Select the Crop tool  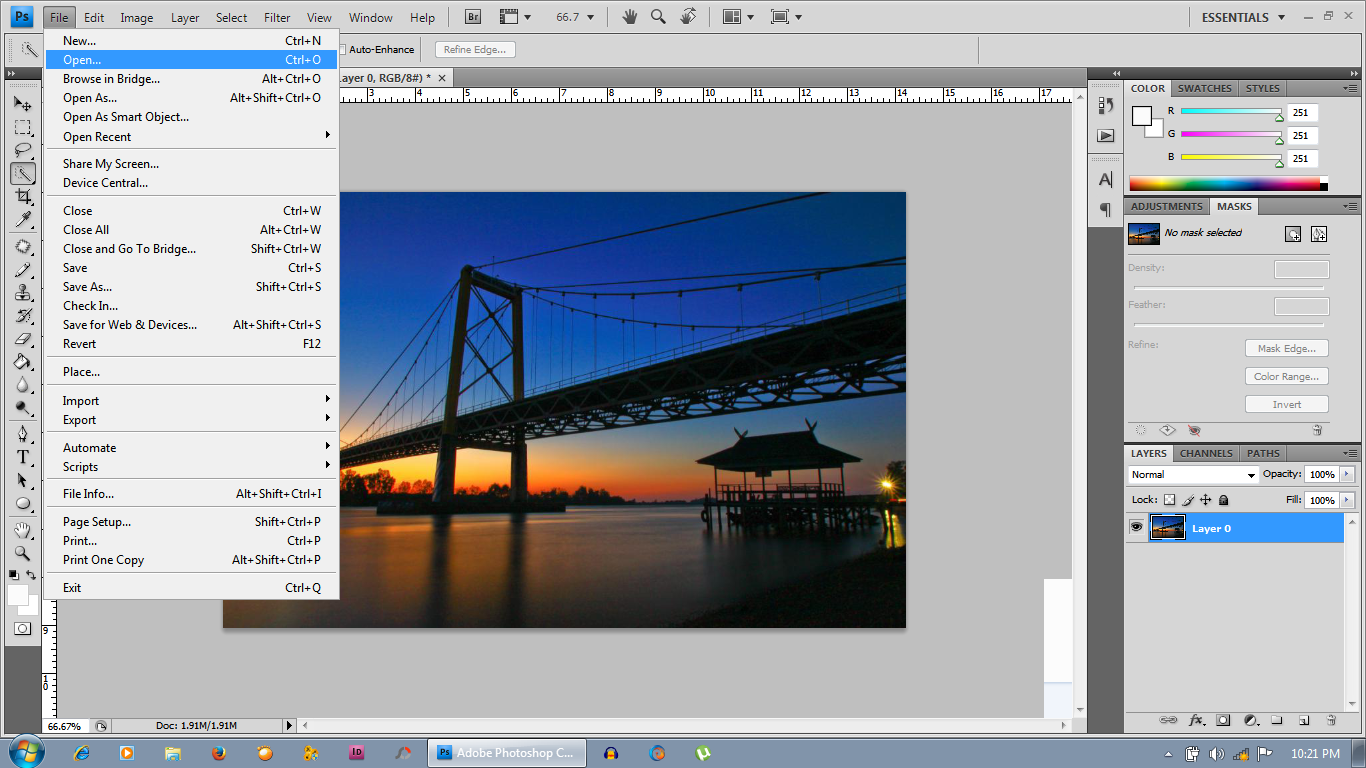[x=23, y=197]
